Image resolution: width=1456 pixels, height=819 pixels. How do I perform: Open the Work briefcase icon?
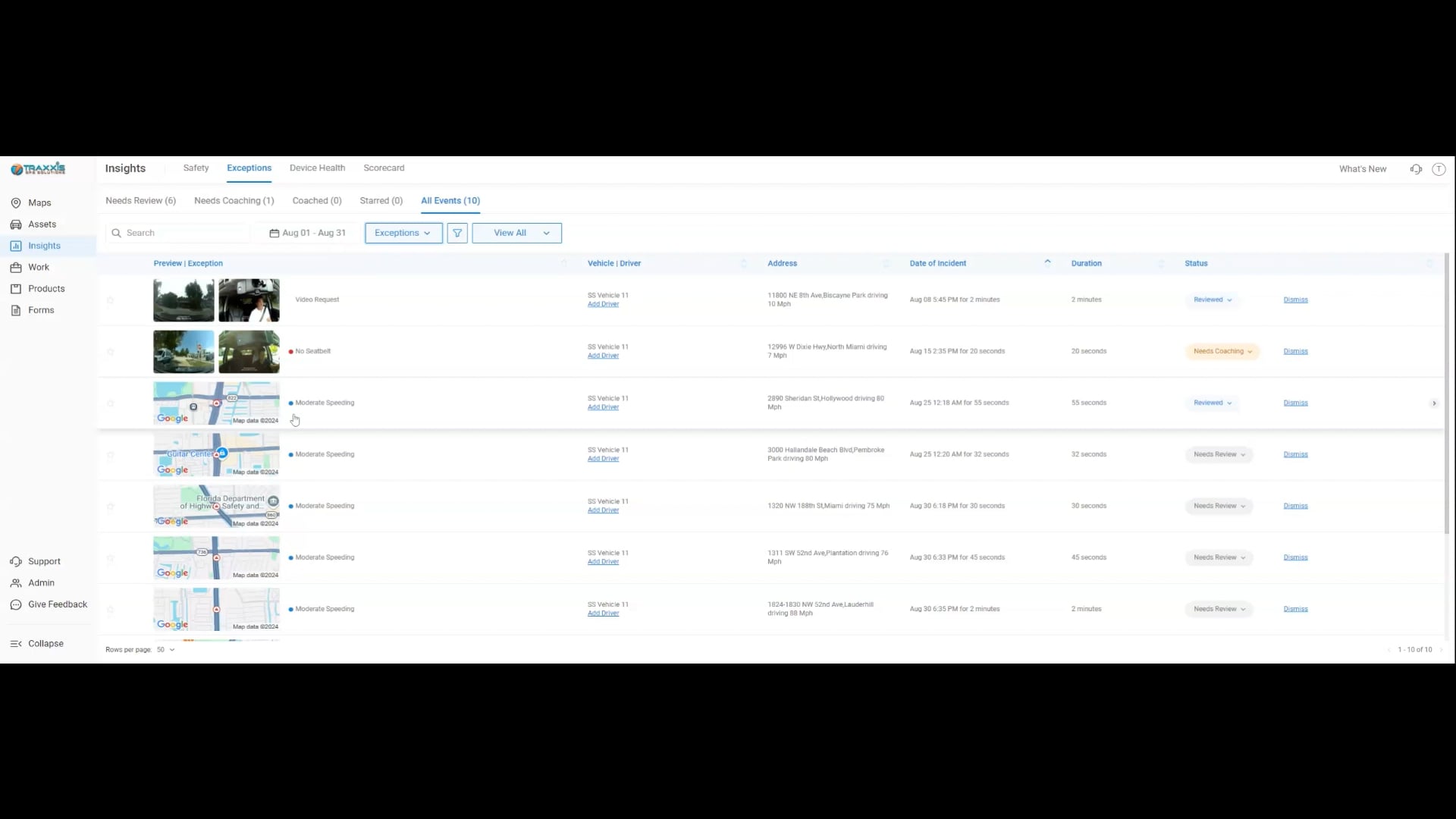[x=16, y=267]
